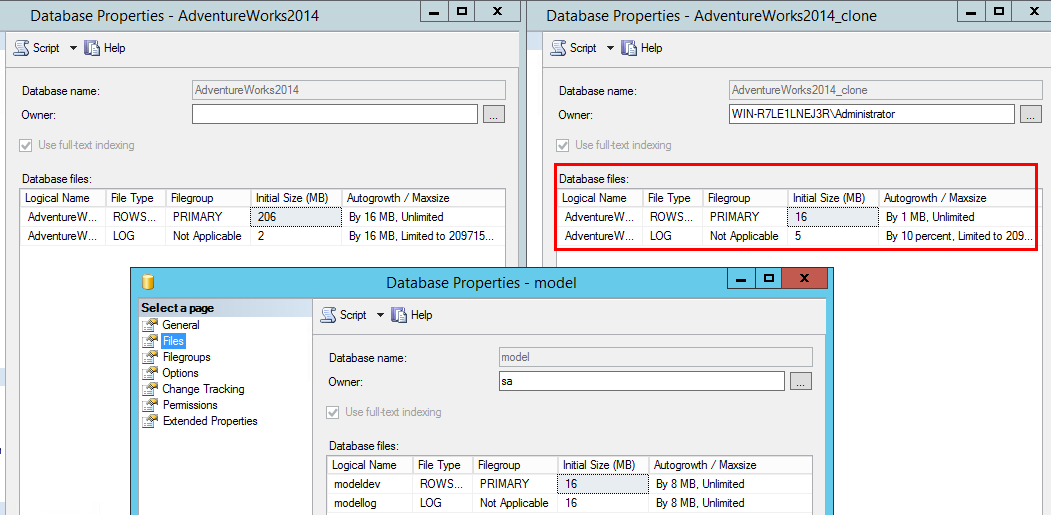1051x515 pixels.
Task: Click Not Applicable cell in AdventureWorks2014 window
Action: (x=207, y=235)
